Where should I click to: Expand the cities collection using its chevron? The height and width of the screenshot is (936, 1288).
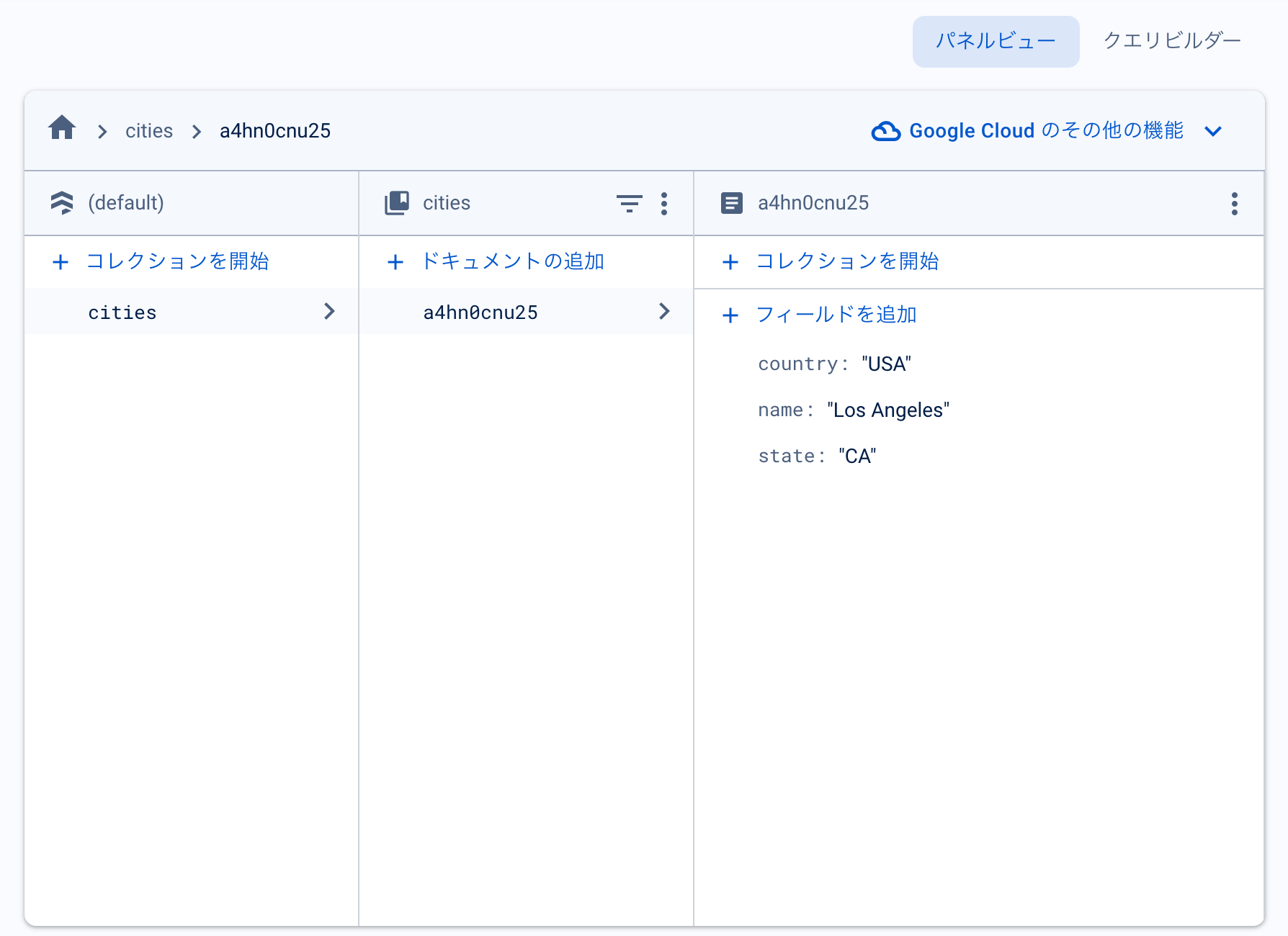click(330, 312)
